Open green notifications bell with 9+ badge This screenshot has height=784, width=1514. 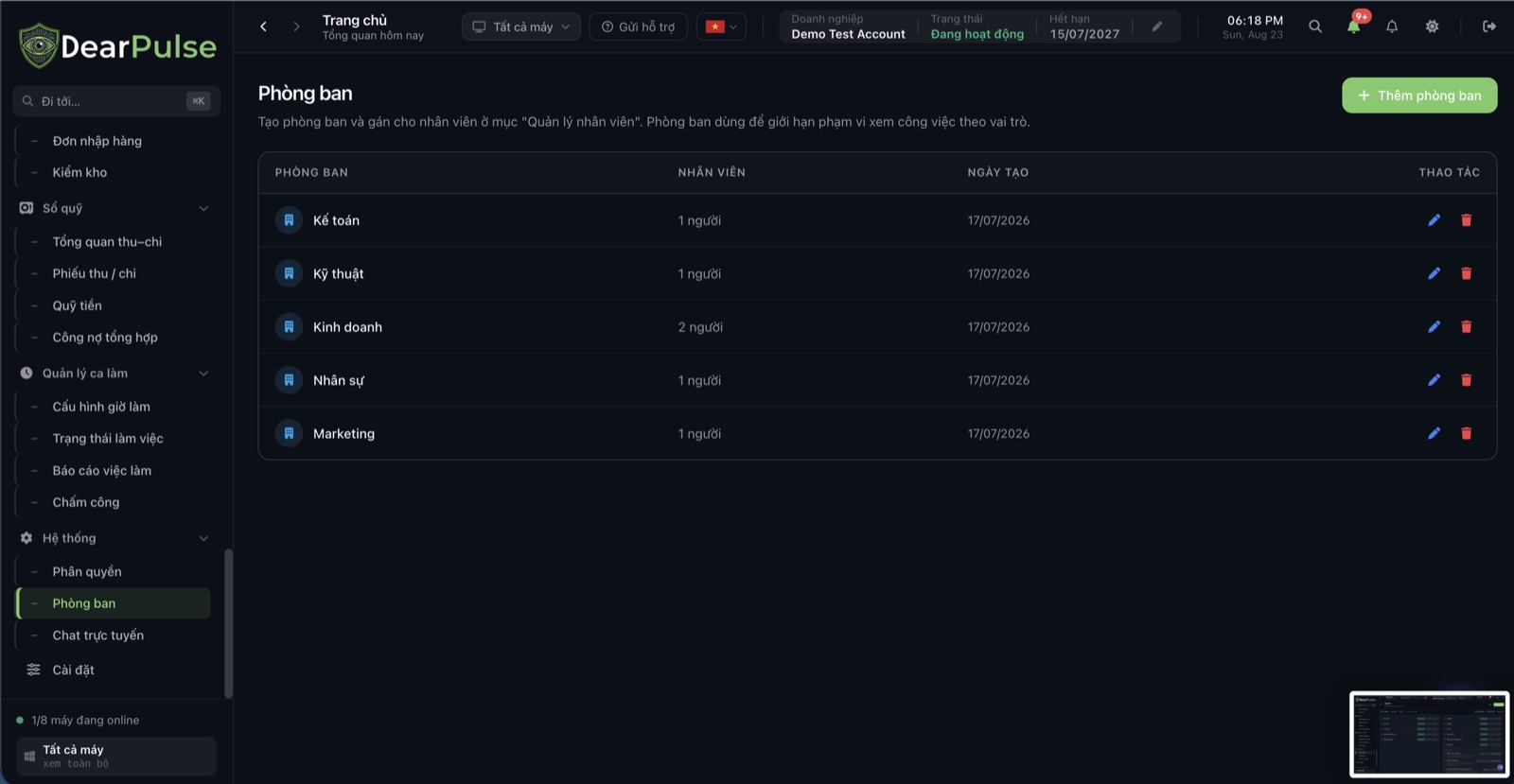[1354, 26]
